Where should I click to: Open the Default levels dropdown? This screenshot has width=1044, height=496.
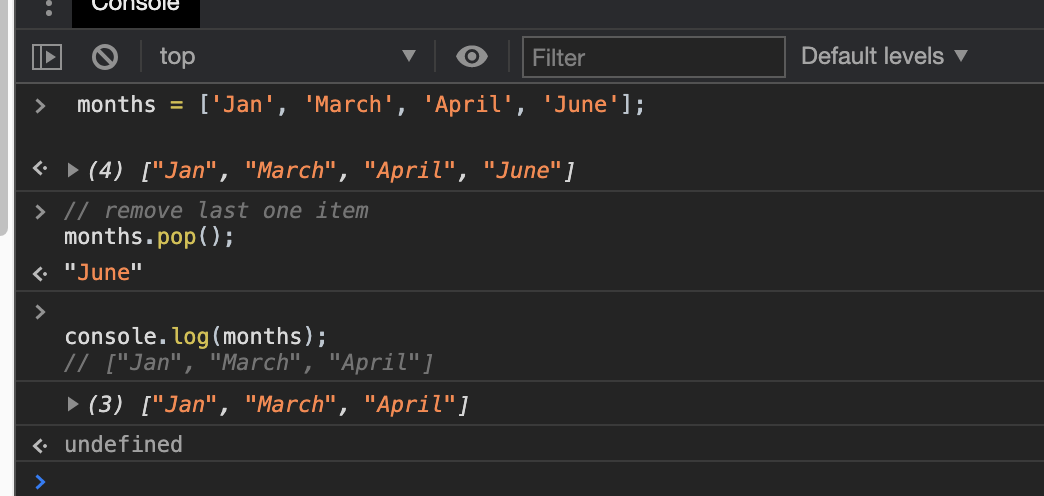pyautogui.click(x=884, y=57)
